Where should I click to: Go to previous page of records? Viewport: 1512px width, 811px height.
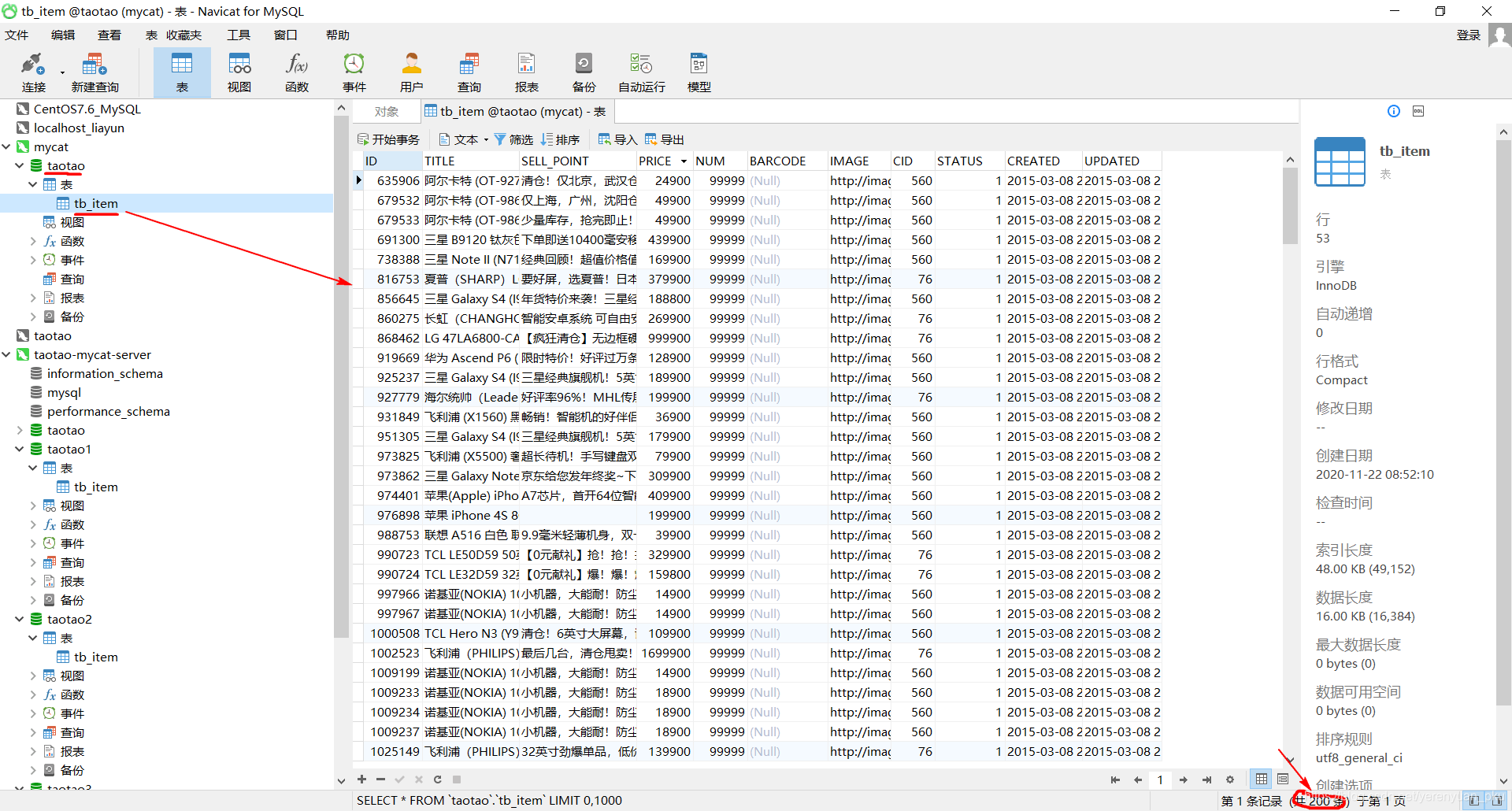click(1138, 780)
